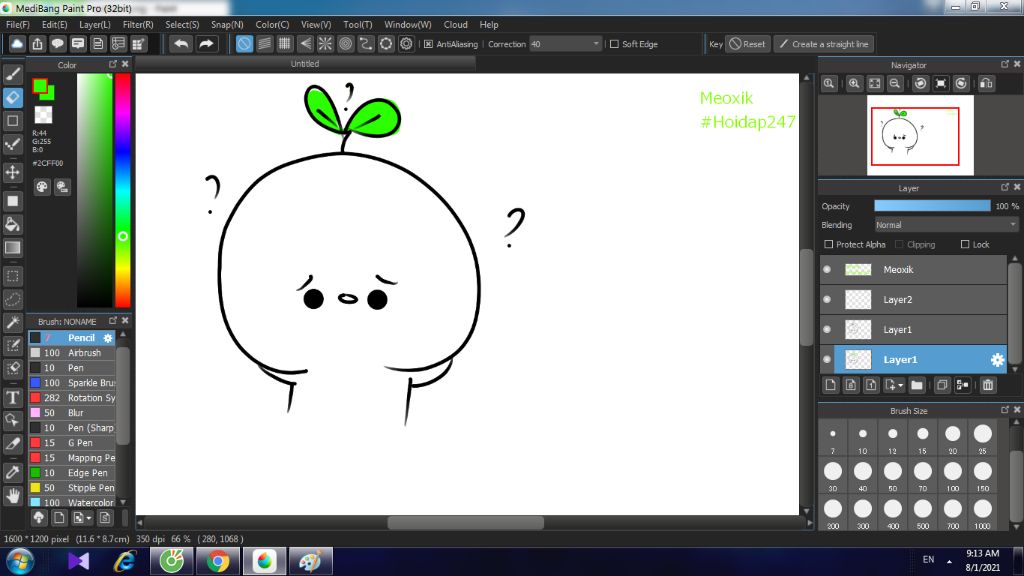Enable the circle snap guide
1024x576 pixels.
(x=345, y=44)
